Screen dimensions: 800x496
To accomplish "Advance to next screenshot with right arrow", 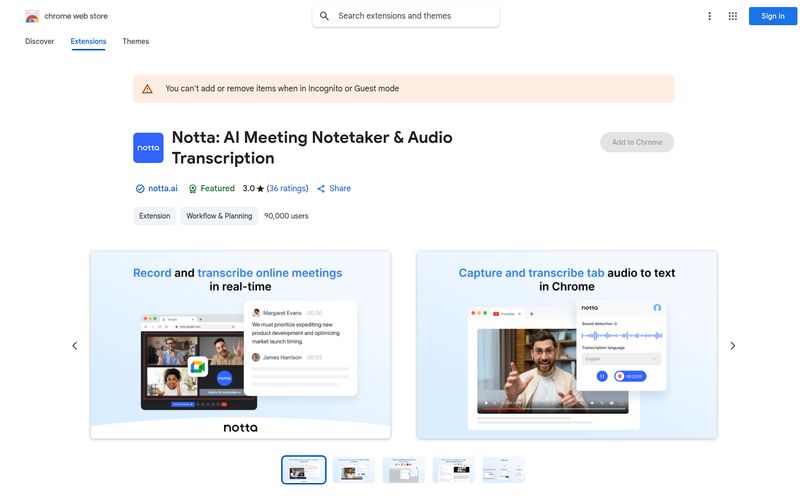I will (x=733, y=346).
